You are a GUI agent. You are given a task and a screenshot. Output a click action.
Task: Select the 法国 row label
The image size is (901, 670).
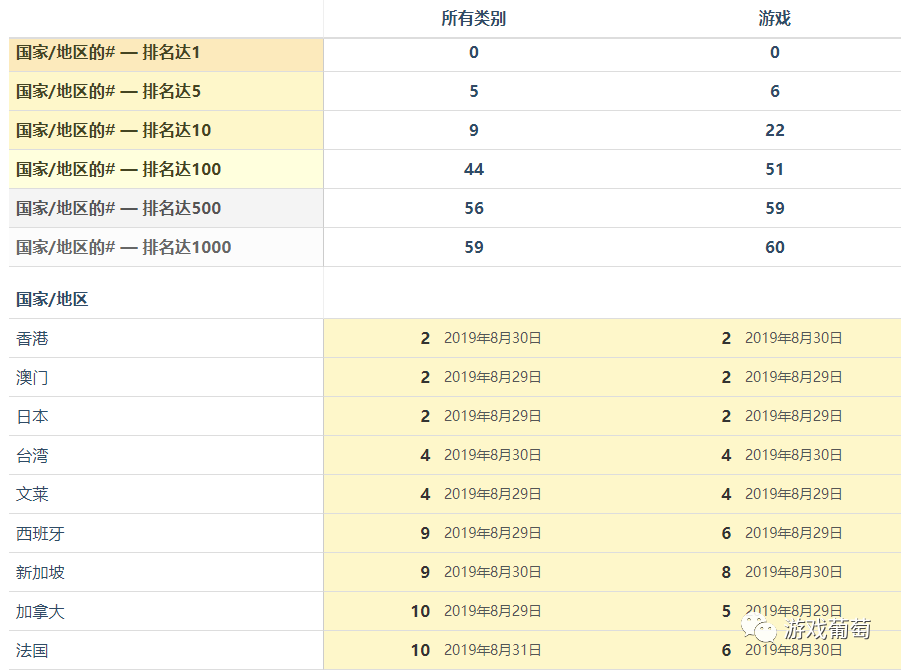[x=31, y=649]
